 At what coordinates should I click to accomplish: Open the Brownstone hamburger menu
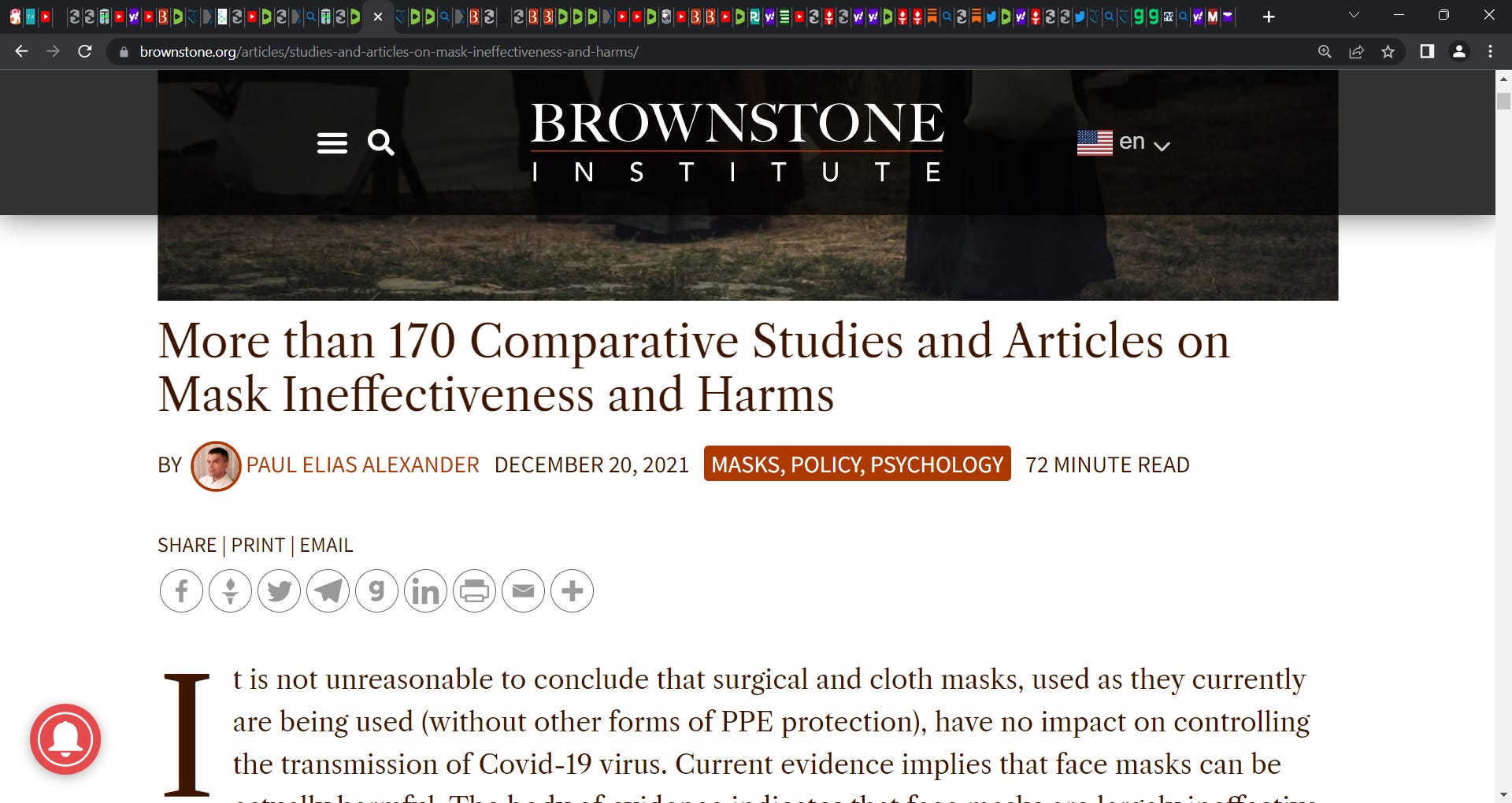pos(332,142)
